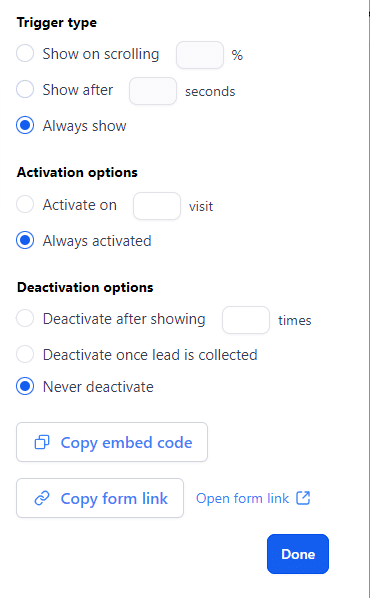Viewport: 370px width, 598px height.
Task: Click the scrolling percentage input field
Action: [200, 55]
